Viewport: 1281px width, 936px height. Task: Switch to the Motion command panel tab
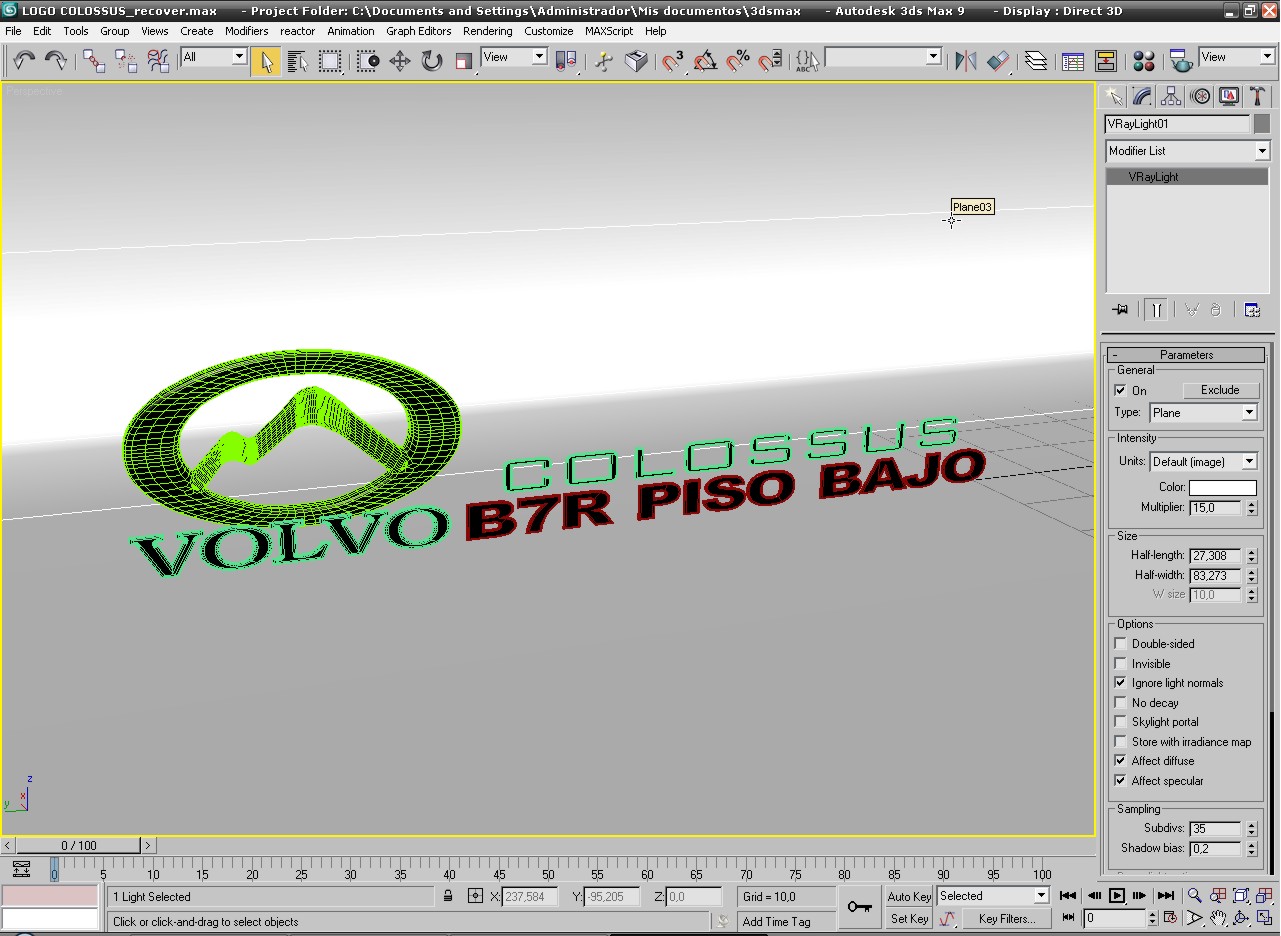1200,96
